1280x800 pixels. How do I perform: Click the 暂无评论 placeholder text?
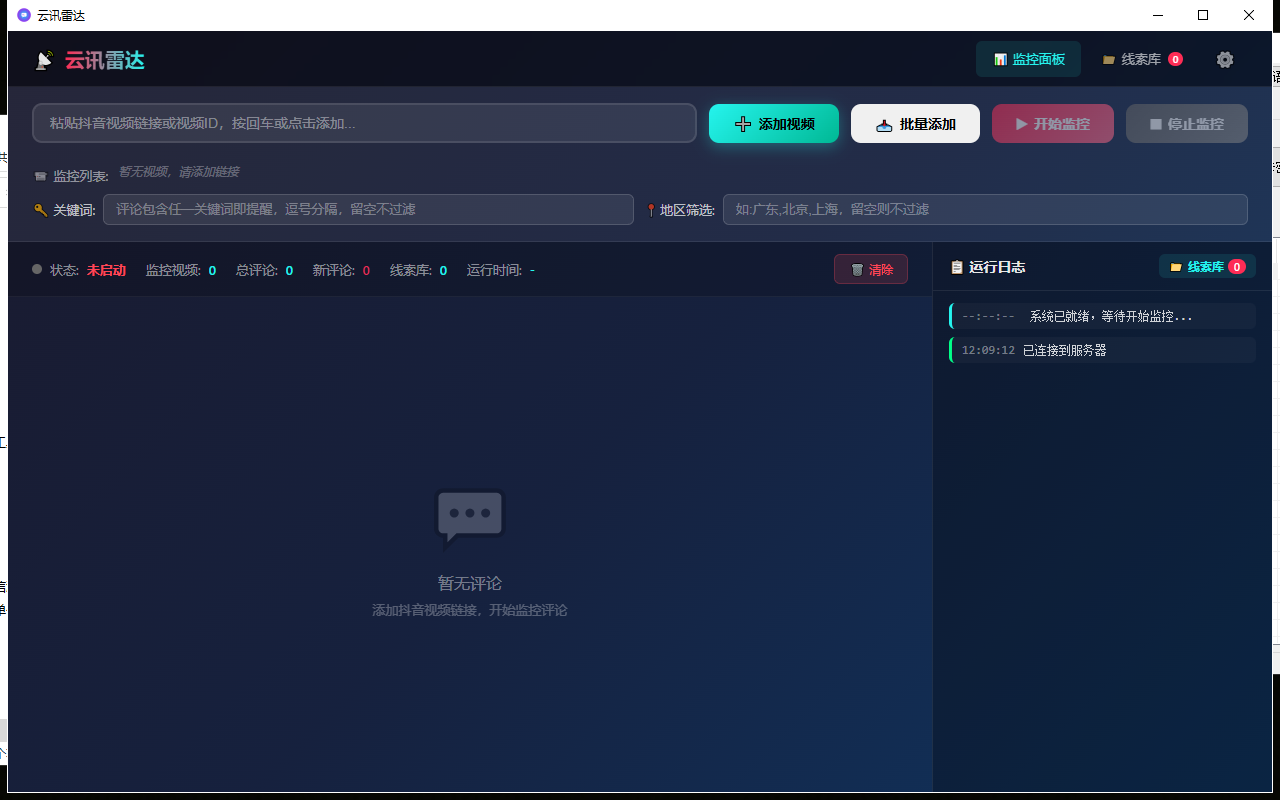tap(470, 583)
